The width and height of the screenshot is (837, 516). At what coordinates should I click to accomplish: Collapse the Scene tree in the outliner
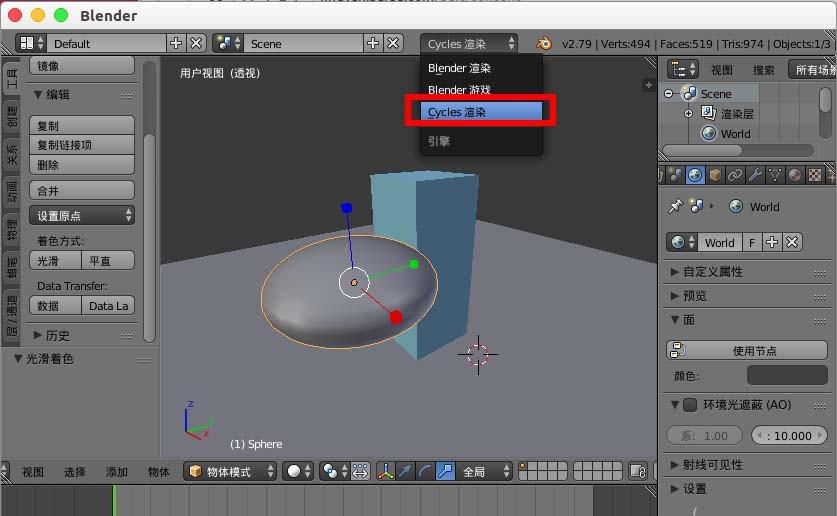click(x=668, y=93)
